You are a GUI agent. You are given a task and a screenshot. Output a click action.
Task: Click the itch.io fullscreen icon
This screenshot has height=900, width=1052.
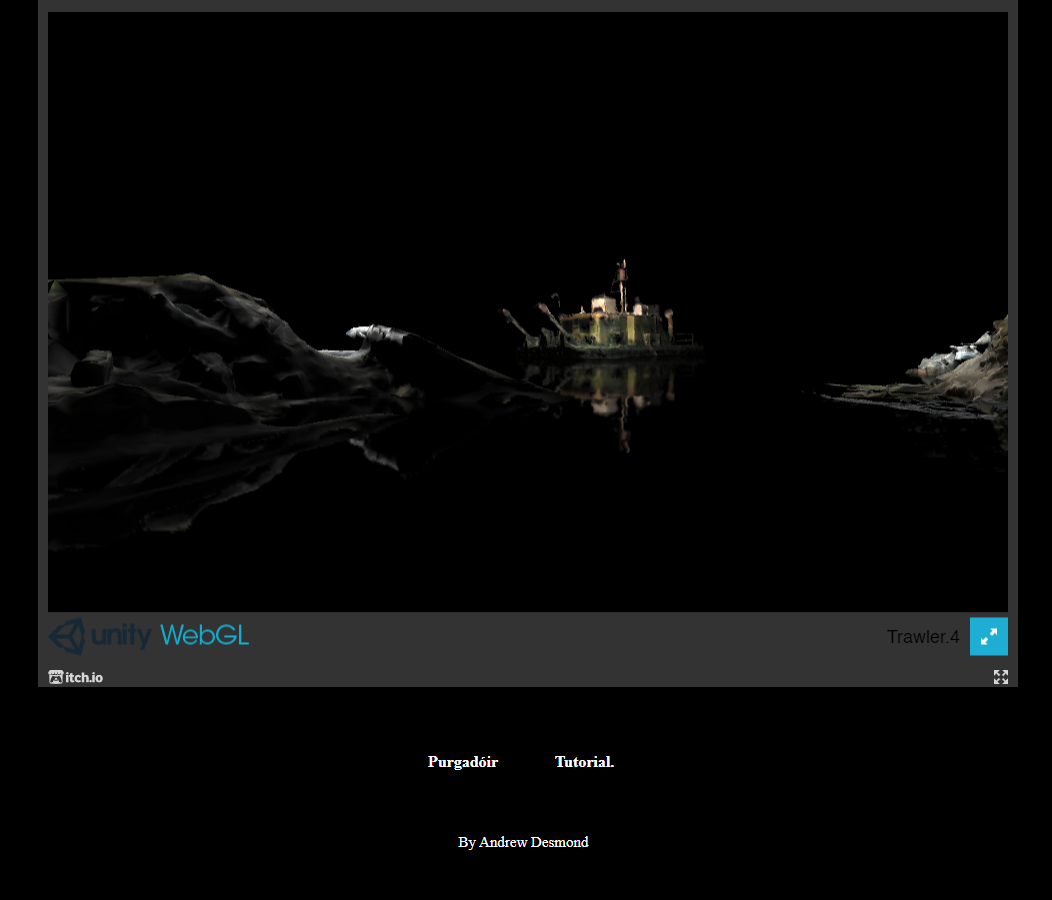coord(1000,677)
